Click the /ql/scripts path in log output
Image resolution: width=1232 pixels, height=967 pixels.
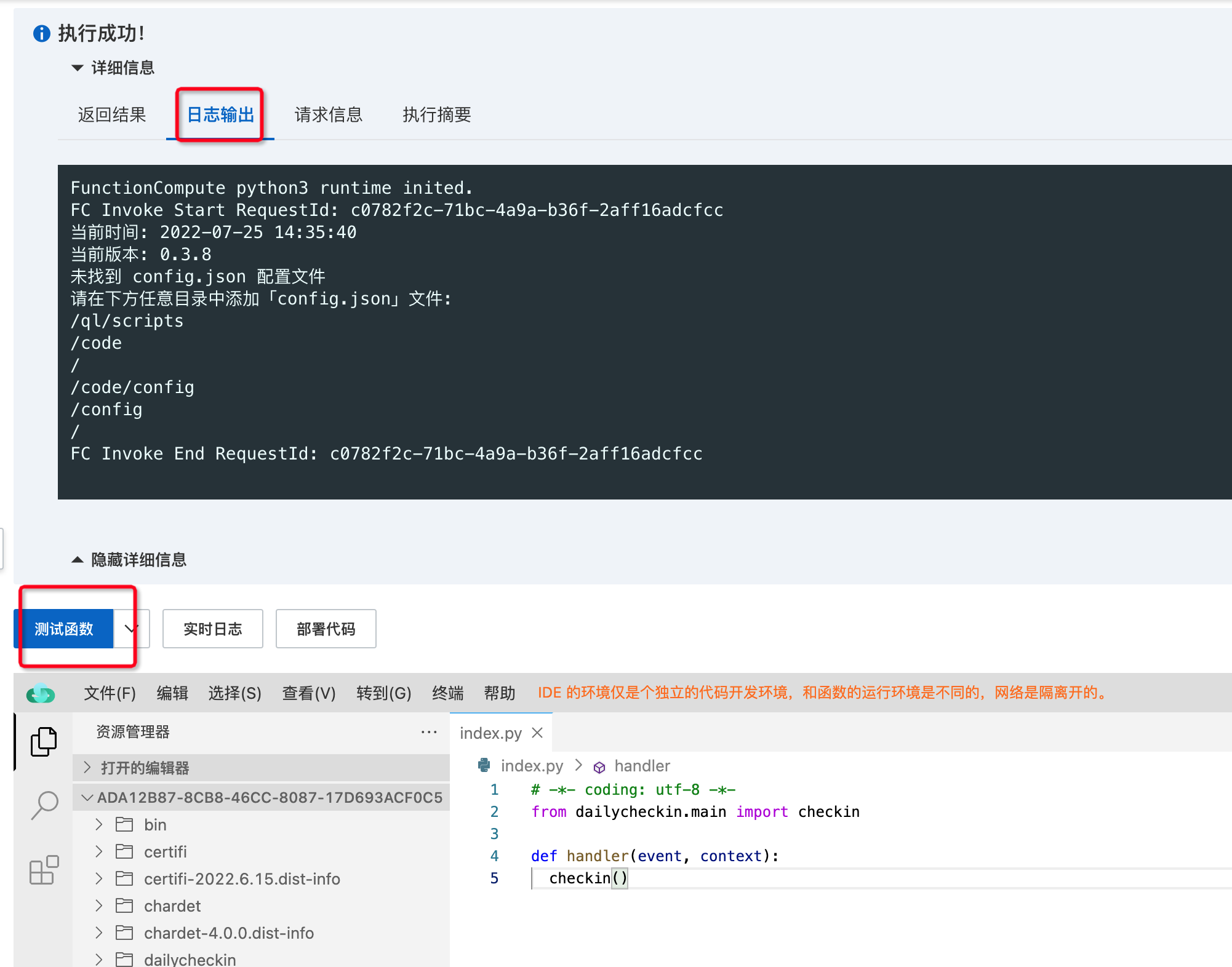[x=127, y=320]
